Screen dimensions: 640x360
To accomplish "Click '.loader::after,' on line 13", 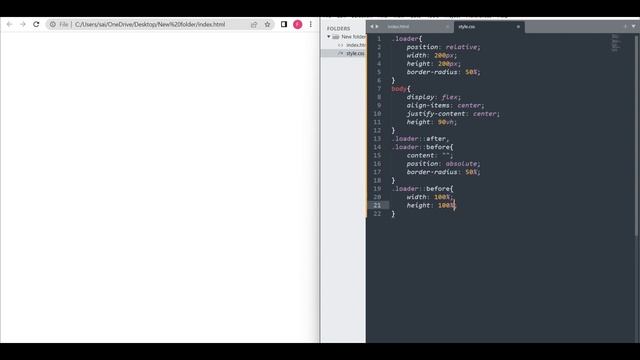I will coord(420,139).
